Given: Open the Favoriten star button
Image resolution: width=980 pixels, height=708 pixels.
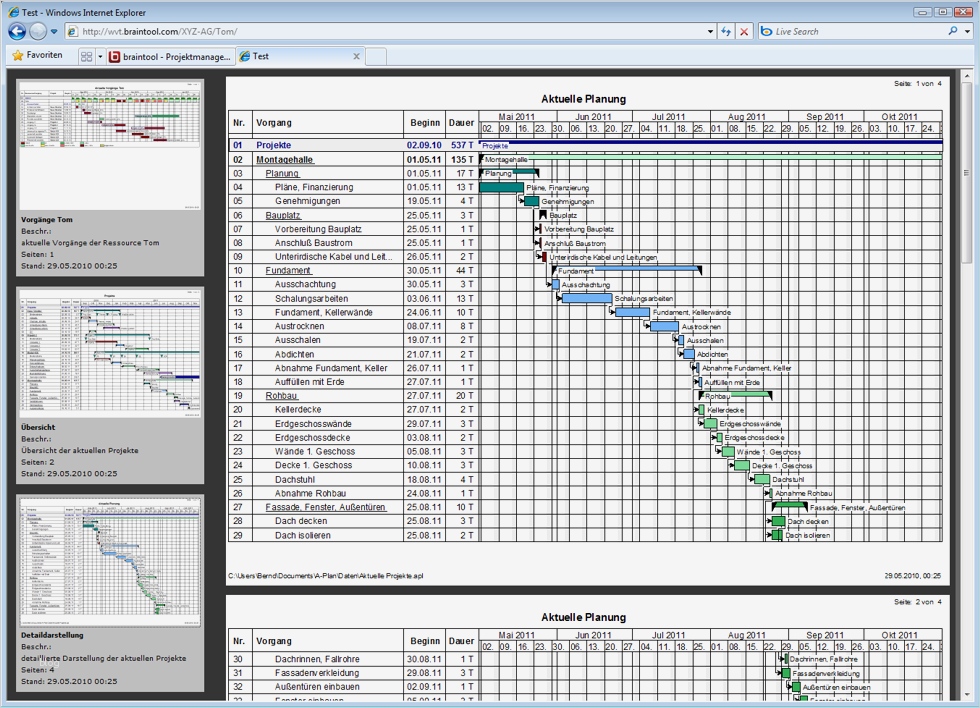Looking at the screenshot, I should (x=38, y=56).
